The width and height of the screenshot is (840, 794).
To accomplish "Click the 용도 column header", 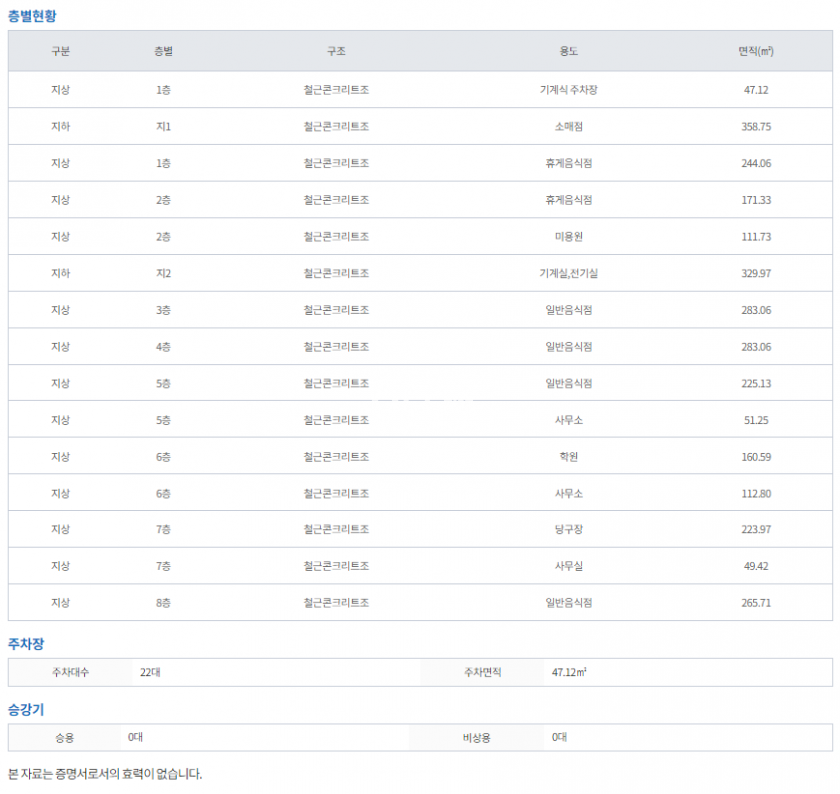I will coord(568,51).
